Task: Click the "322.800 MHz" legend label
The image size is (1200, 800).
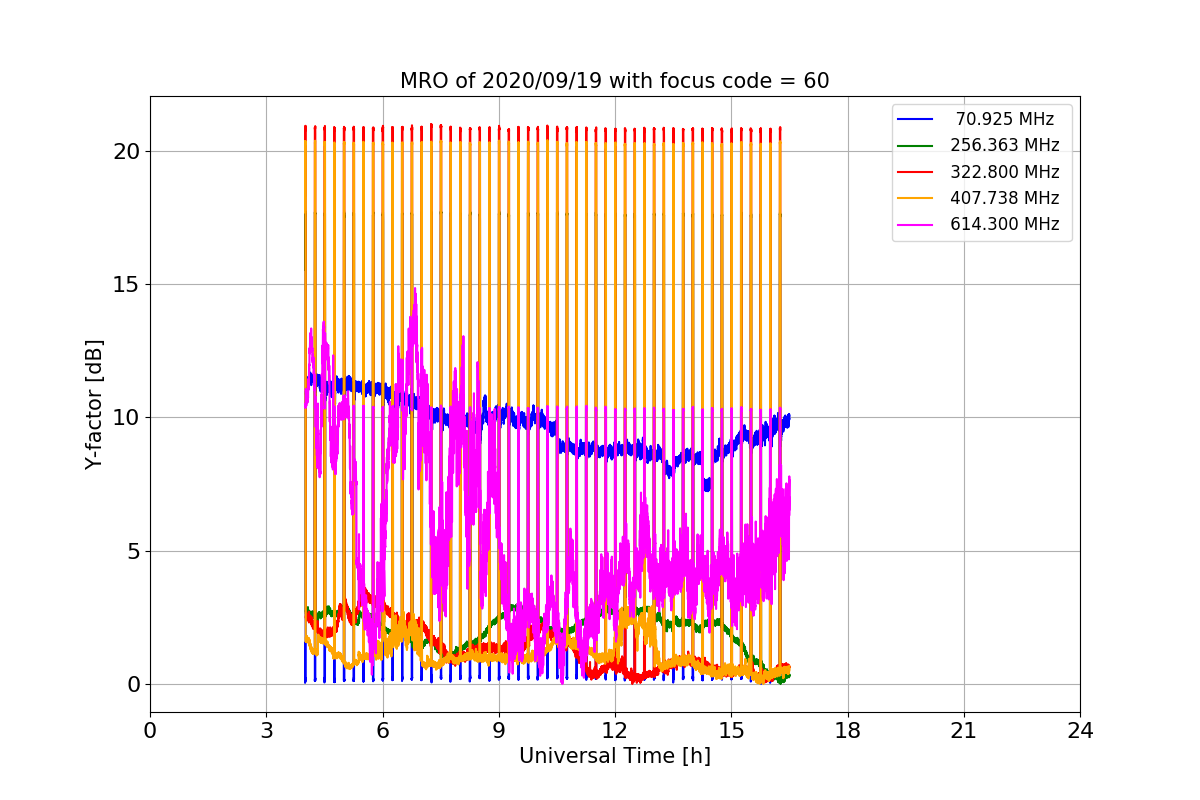Action: point(1005,172)
